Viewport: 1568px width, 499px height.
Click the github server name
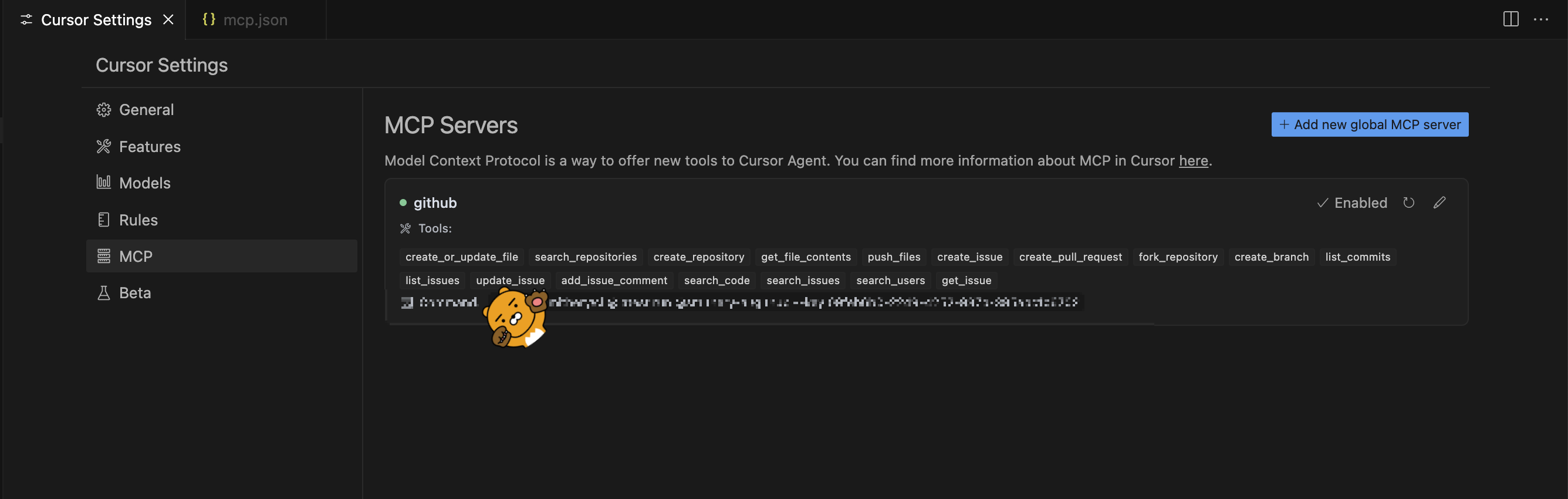[435, 203]
